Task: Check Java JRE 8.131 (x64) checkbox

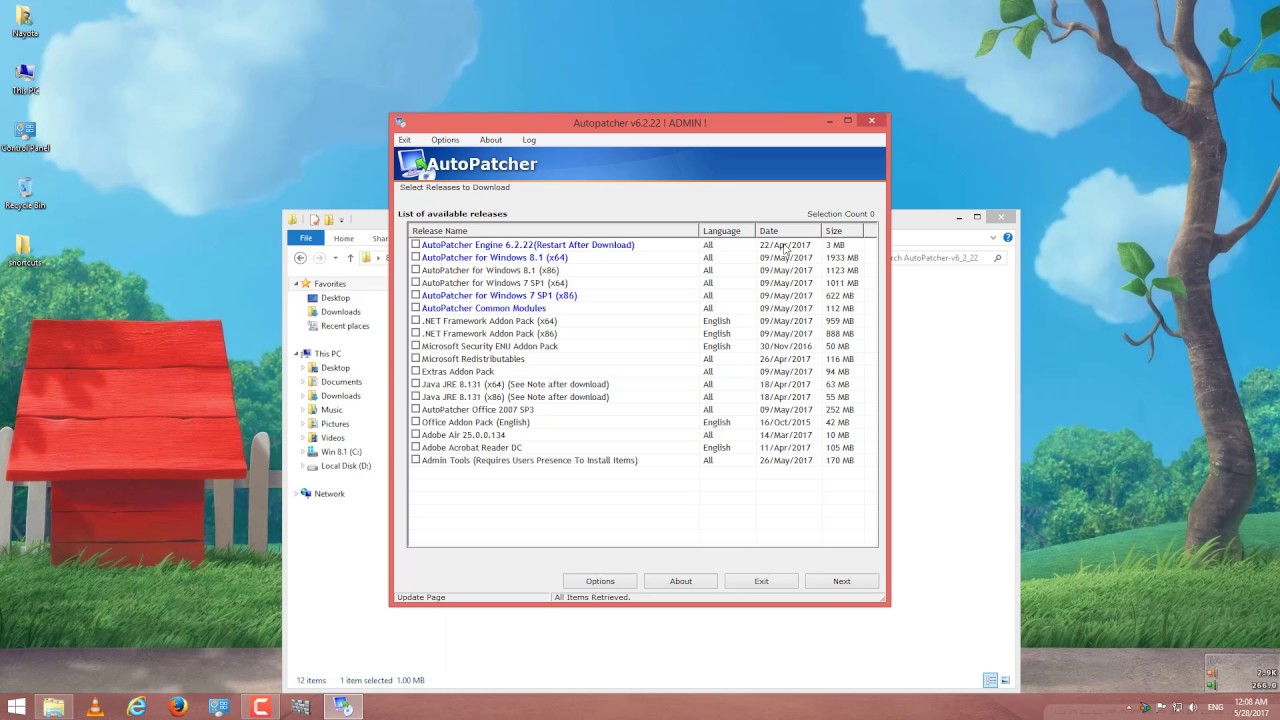Action: (416, 384)
